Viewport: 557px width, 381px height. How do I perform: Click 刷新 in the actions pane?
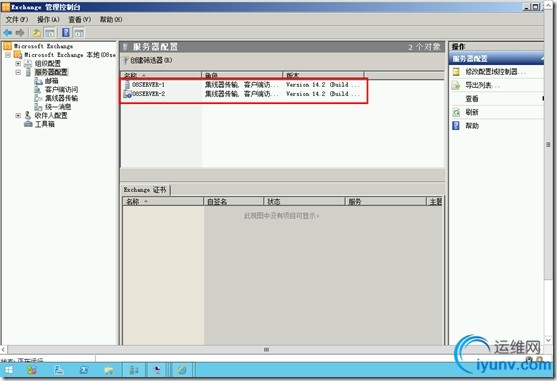[x=472, y=112]
